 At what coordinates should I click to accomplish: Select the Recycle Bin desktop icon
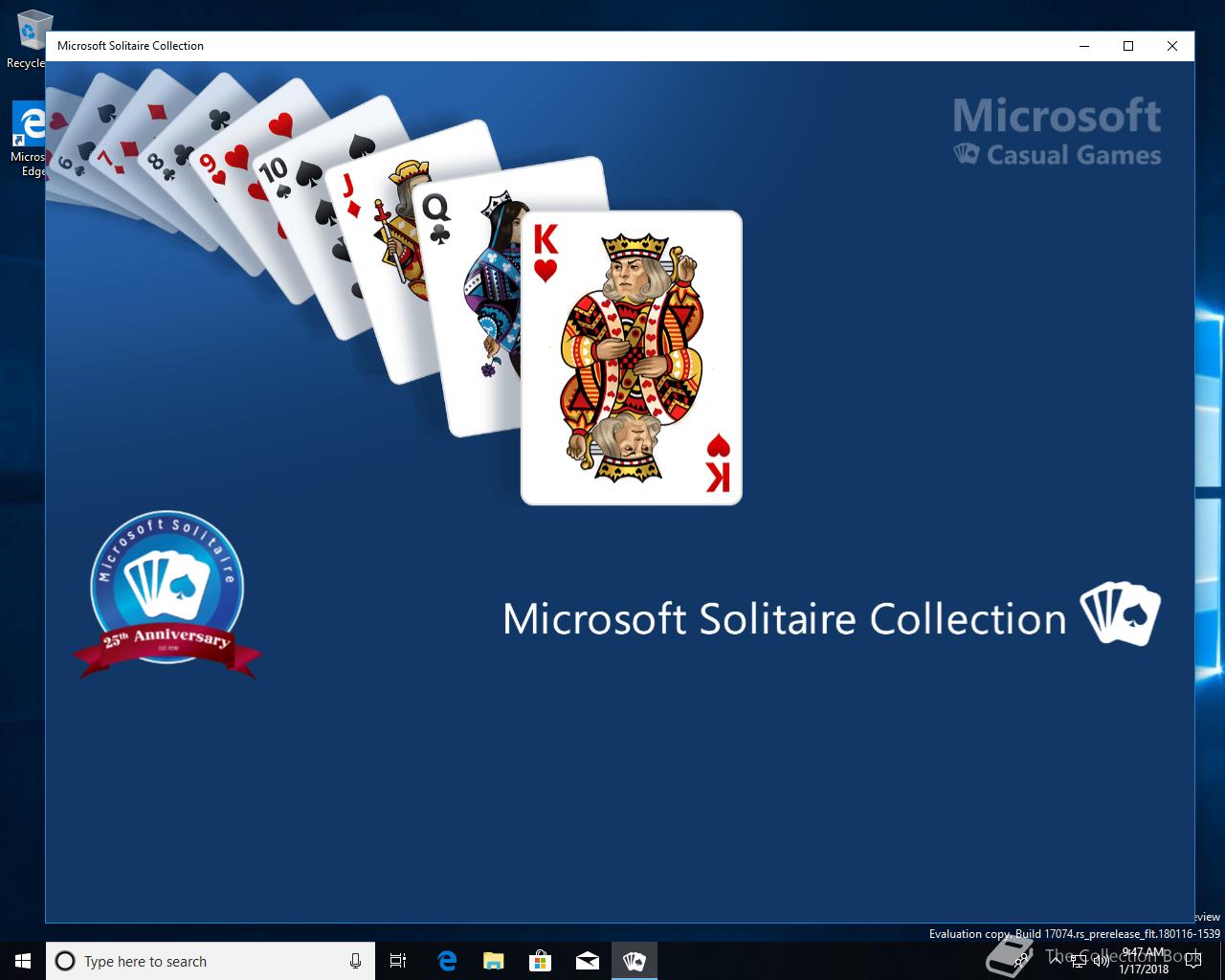[x=26, y=40]
